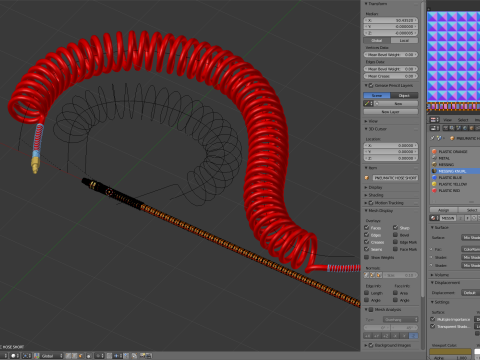This screenshot has height=360, width=480.
Task: Select the Local median toggle
Action: pos(404,40)
